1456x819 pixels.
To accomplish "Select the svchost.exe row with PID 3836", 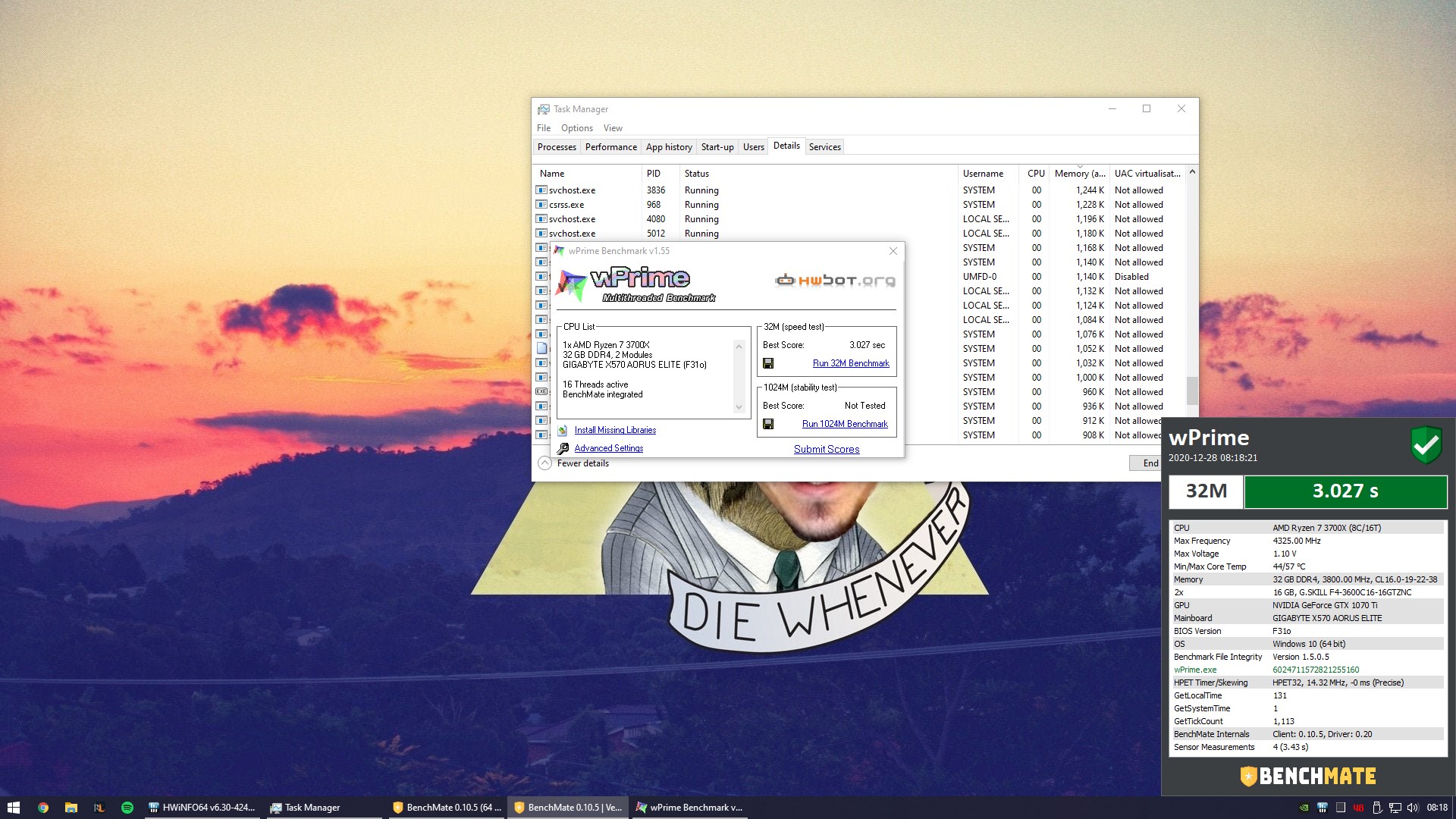I will (x=860, y=190).
